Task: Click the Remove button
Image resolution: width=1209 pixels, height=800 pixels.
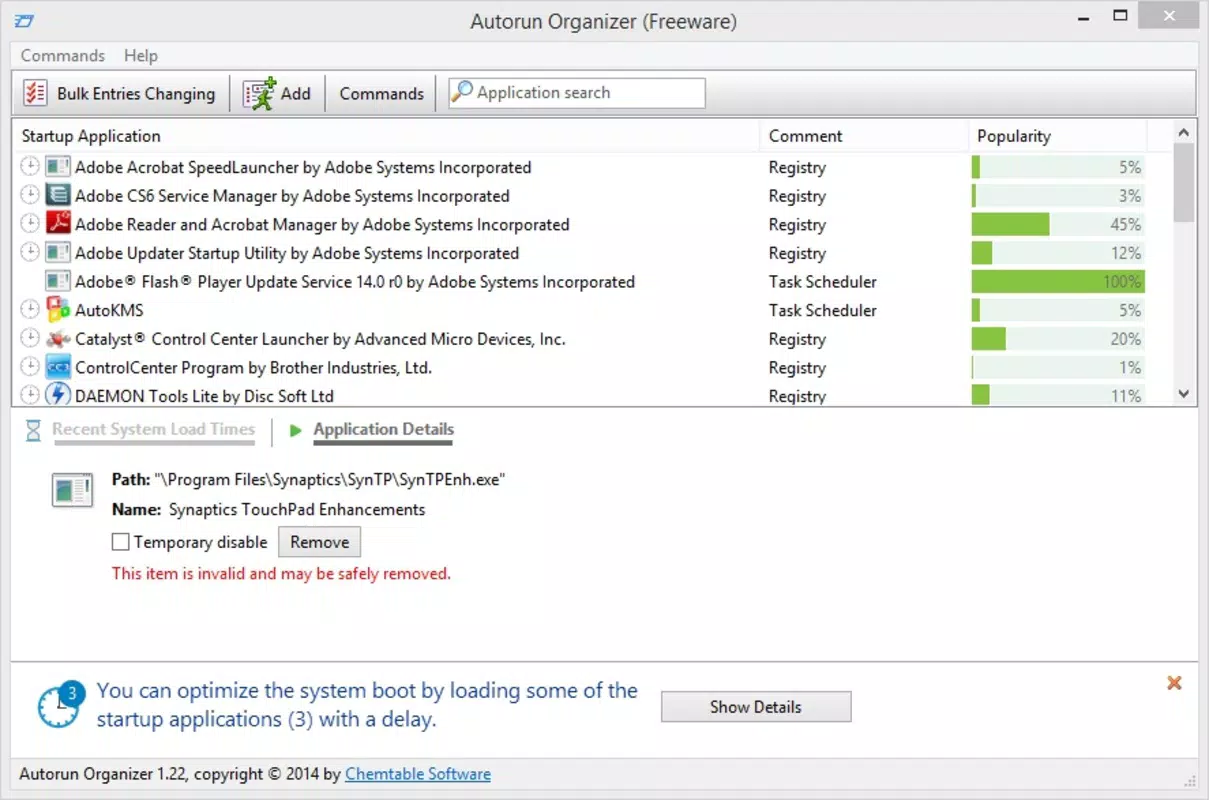Action: click(x=319, y=542)
